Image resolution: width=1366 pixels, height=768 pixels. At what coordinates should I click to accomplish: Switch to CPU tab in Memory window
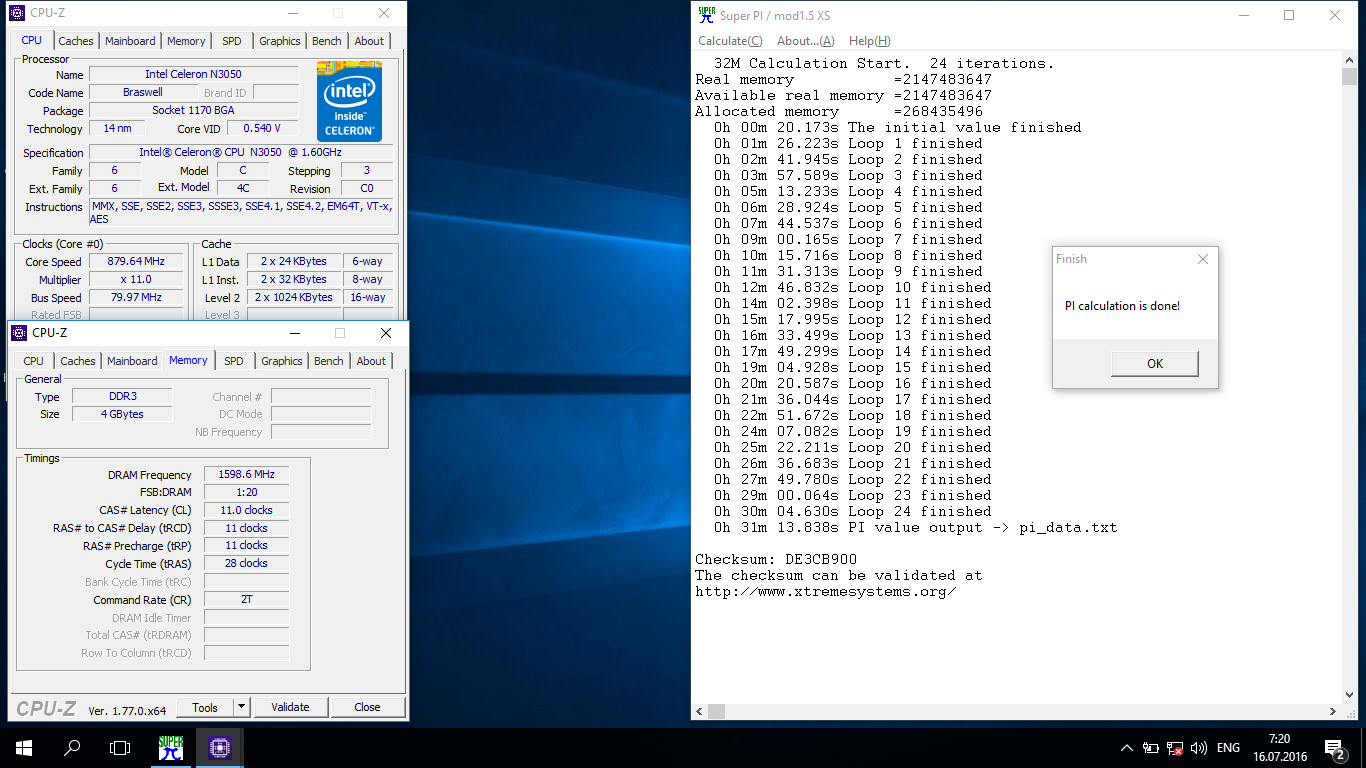coord(33,361)
